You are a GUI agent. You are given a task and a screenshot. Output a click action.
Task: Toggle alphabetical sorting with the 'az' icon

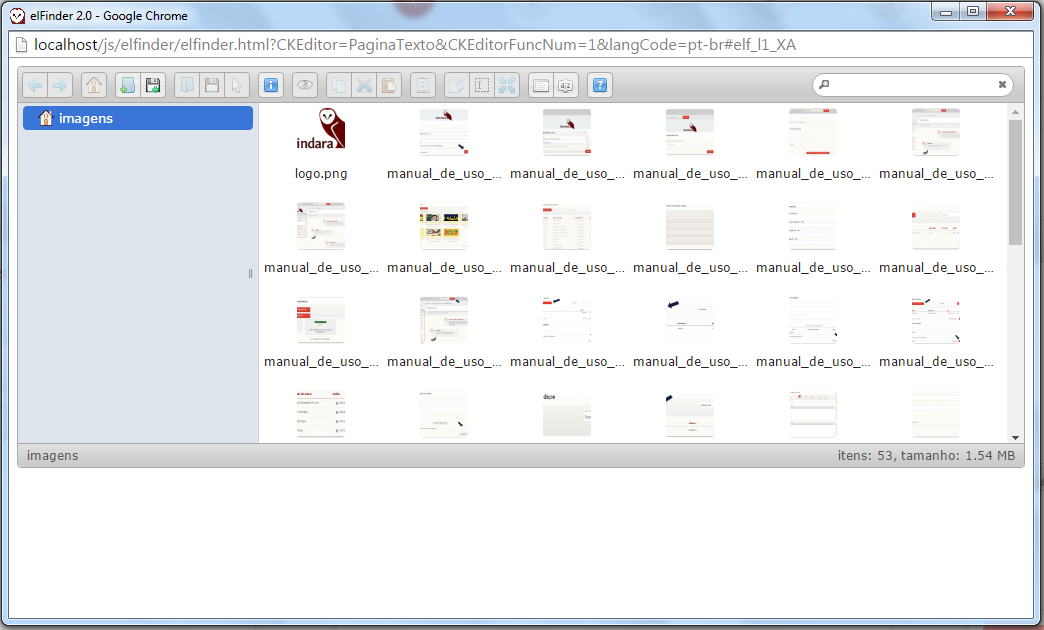(x=565, y=85)
